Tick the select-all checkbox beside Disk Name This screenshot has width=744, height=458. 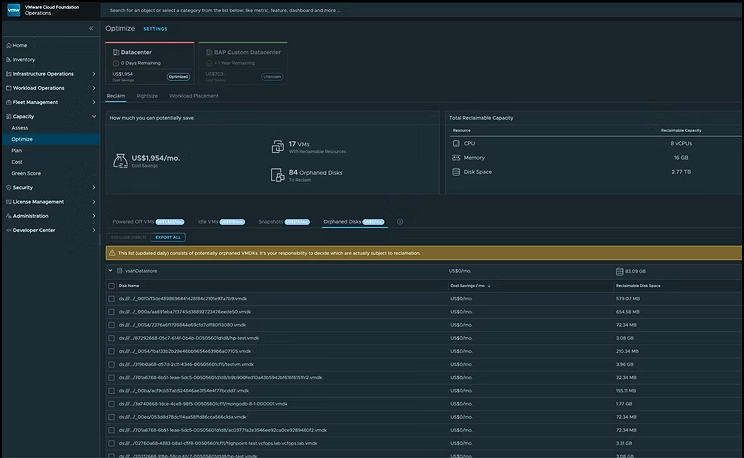111,285
